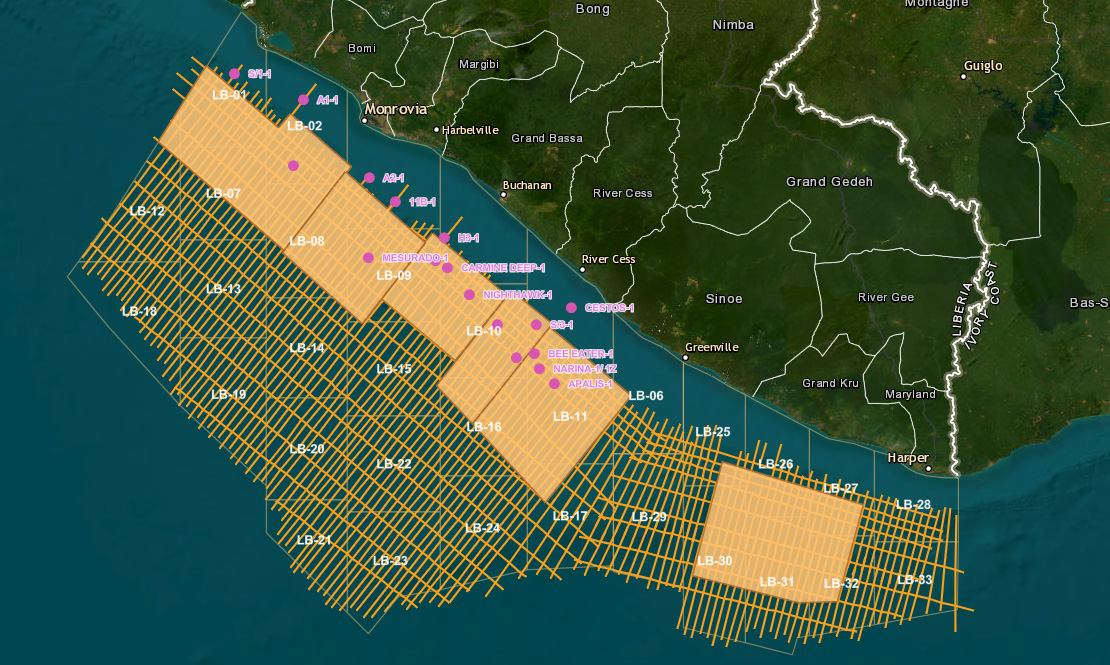Click the LB-20 block label
The image size is (1110, 665).
click(x=307, y=449)
